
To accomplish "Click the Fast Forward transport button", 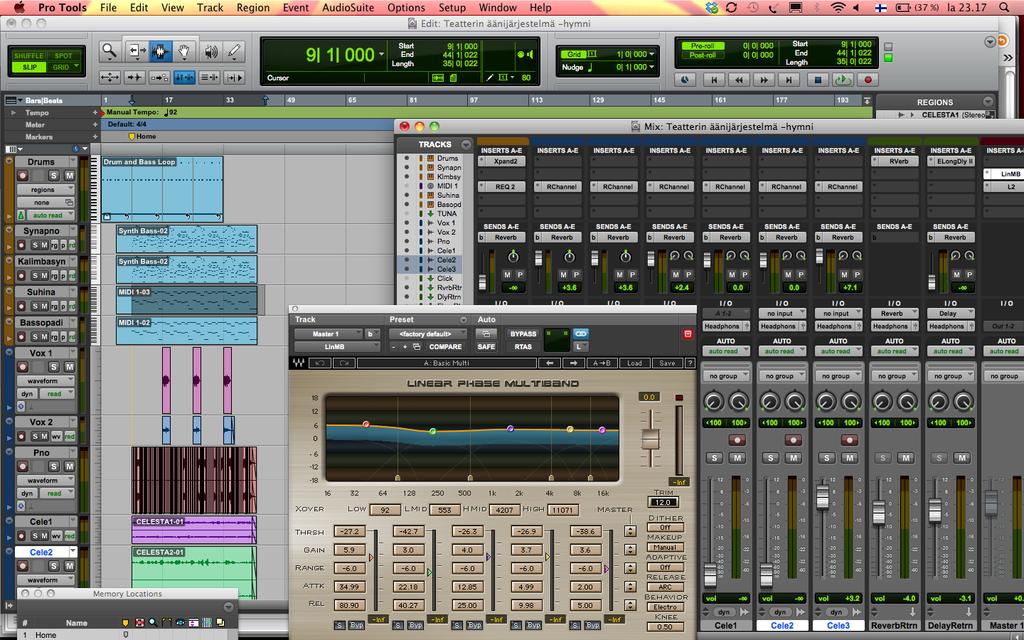I will [x=763, y=80].
